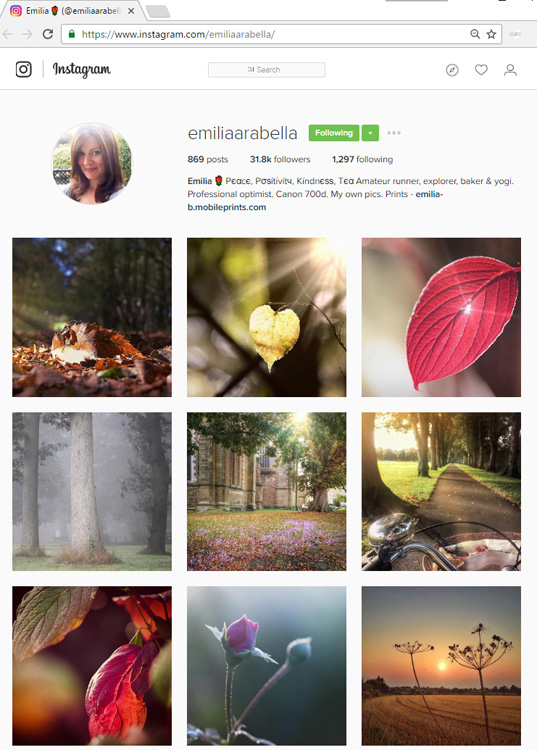Image resolution: width=537 pixels, height=750 pixels.
Task: Open the heart activity notifications icon
Action: pos(481,70)
